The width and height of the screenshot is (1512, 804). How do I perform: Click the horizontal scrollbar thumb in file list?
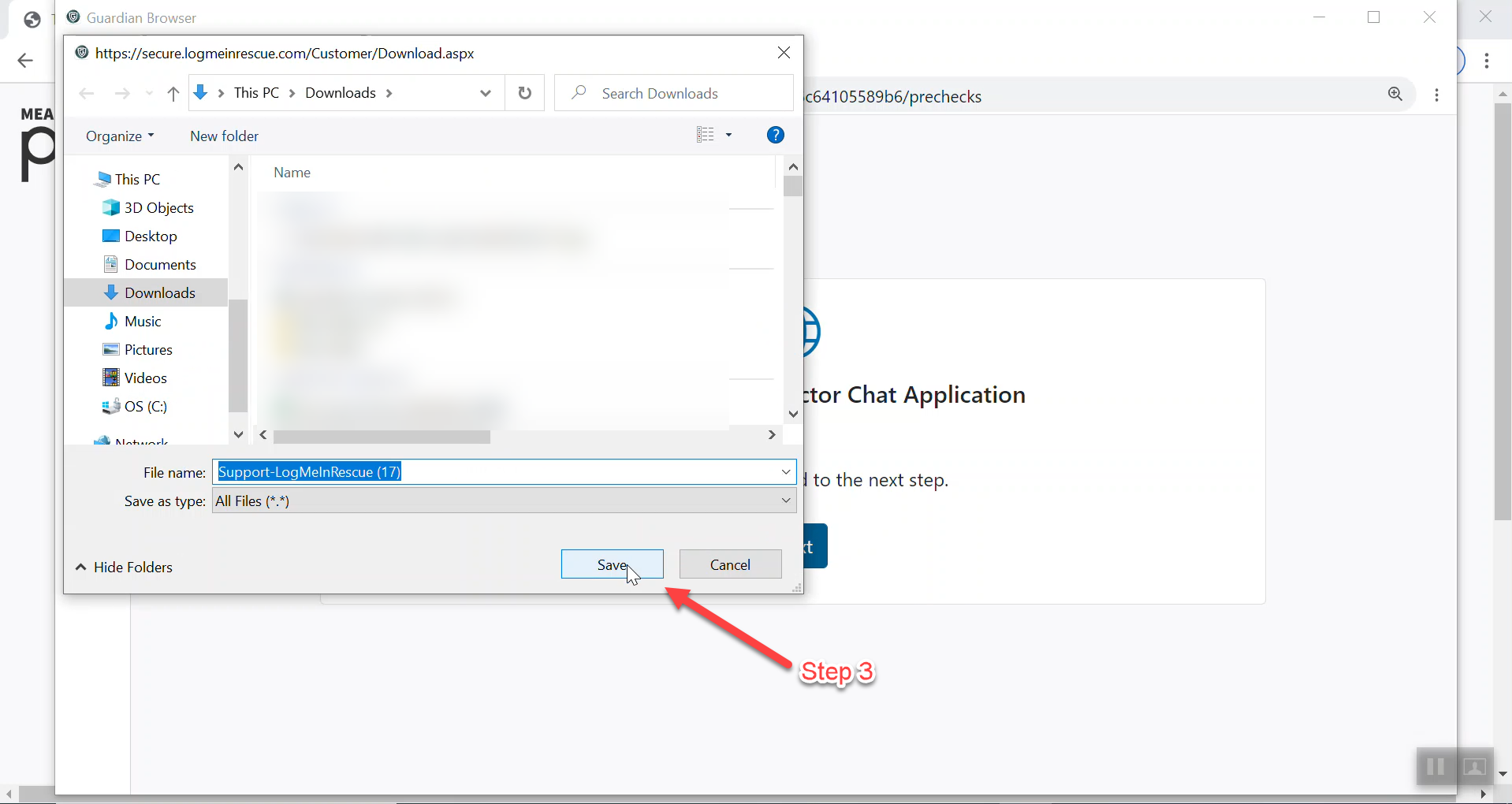[x=382, y=436]
